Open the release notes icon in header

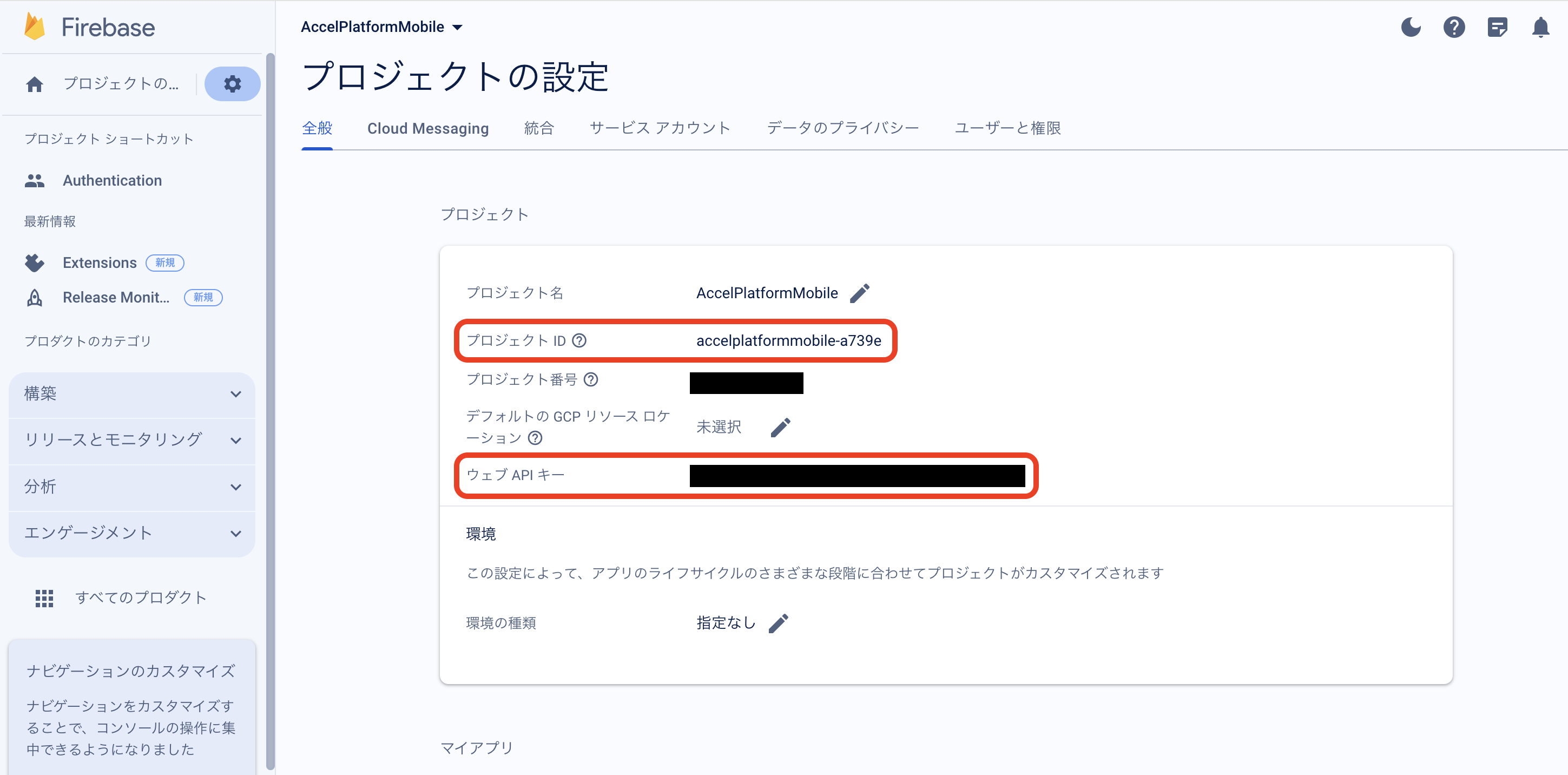1497,28
